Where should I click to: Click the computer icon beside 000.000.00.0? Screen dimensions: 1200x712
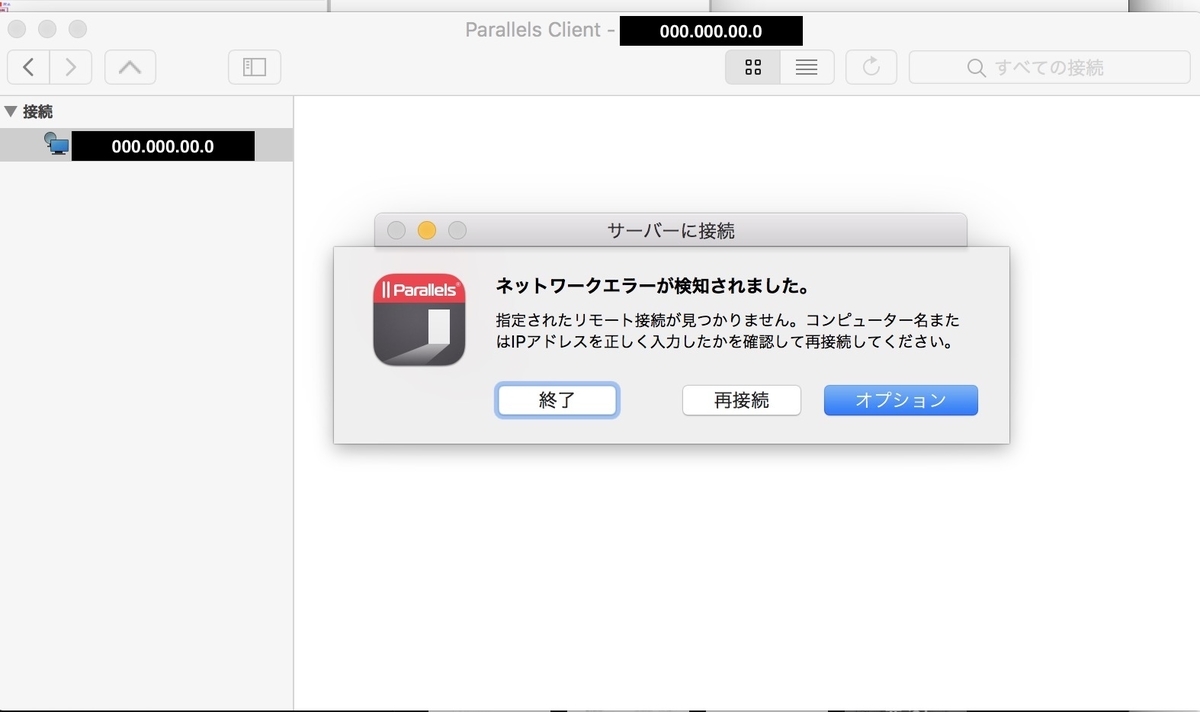pyautogui.click(x=55, y=144)
